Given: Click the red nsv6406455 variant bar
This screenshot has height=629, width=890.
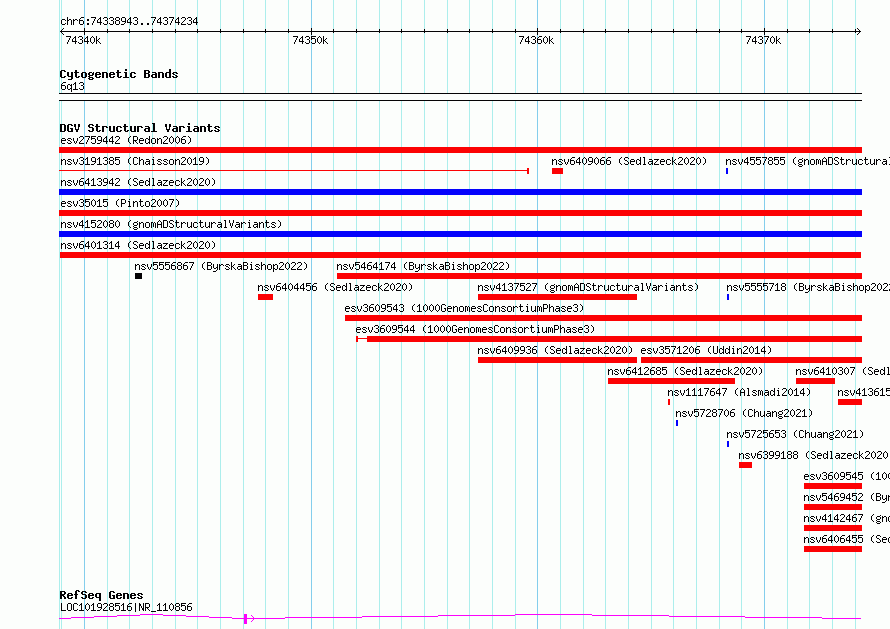Looking at the screenshot, I should 833,549.
